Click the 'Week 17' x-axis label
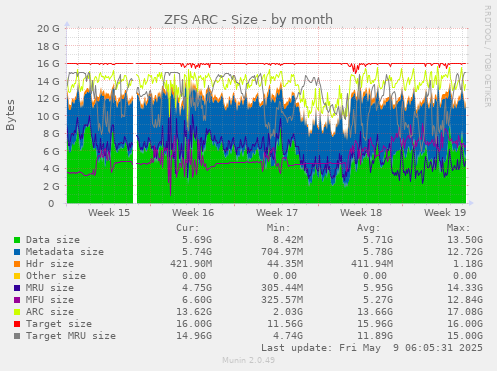This screenshot has width=497, height=371. pos(277,213)
